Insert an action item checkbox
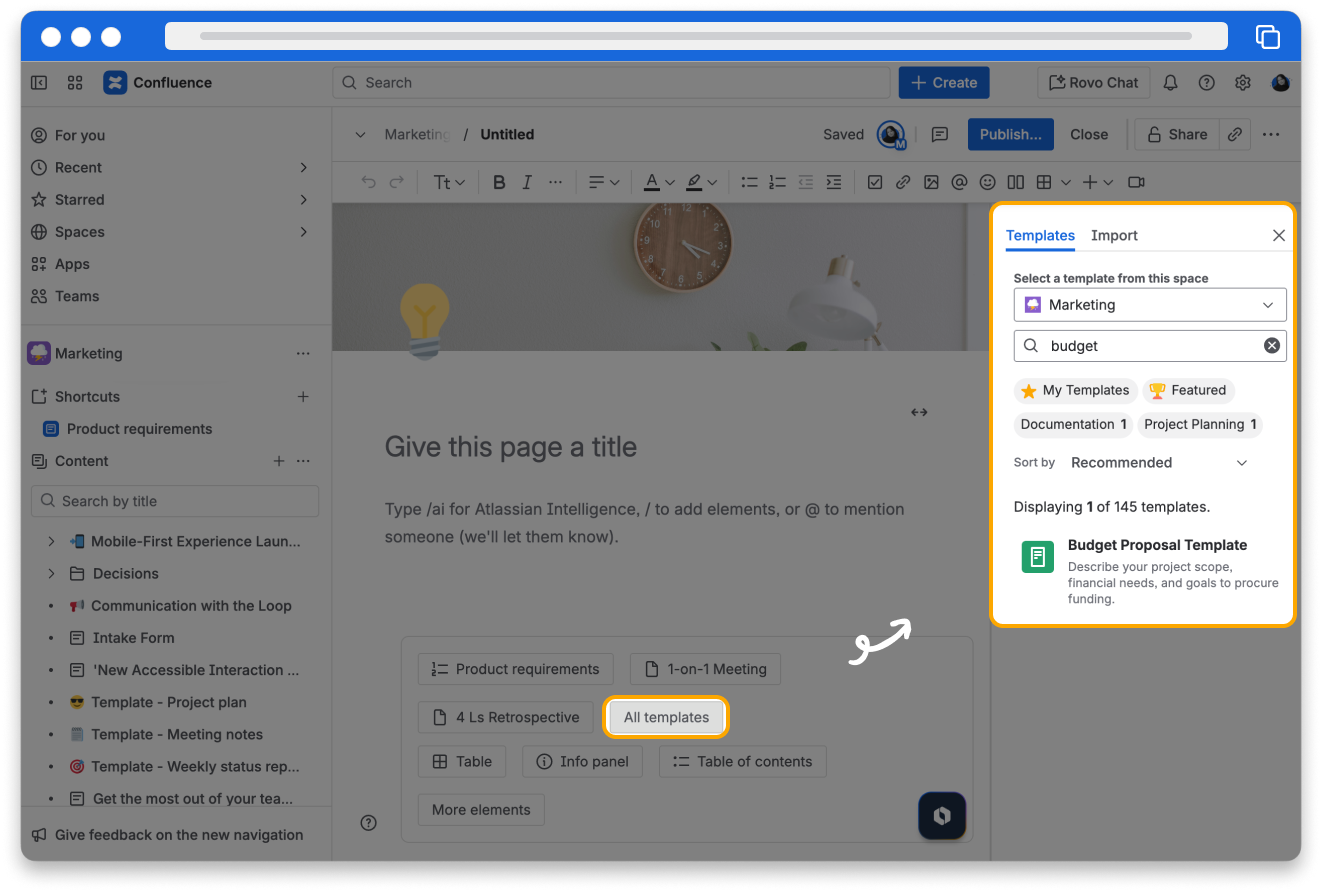Viewport: 1322px width, 892px height. [875, 182]
